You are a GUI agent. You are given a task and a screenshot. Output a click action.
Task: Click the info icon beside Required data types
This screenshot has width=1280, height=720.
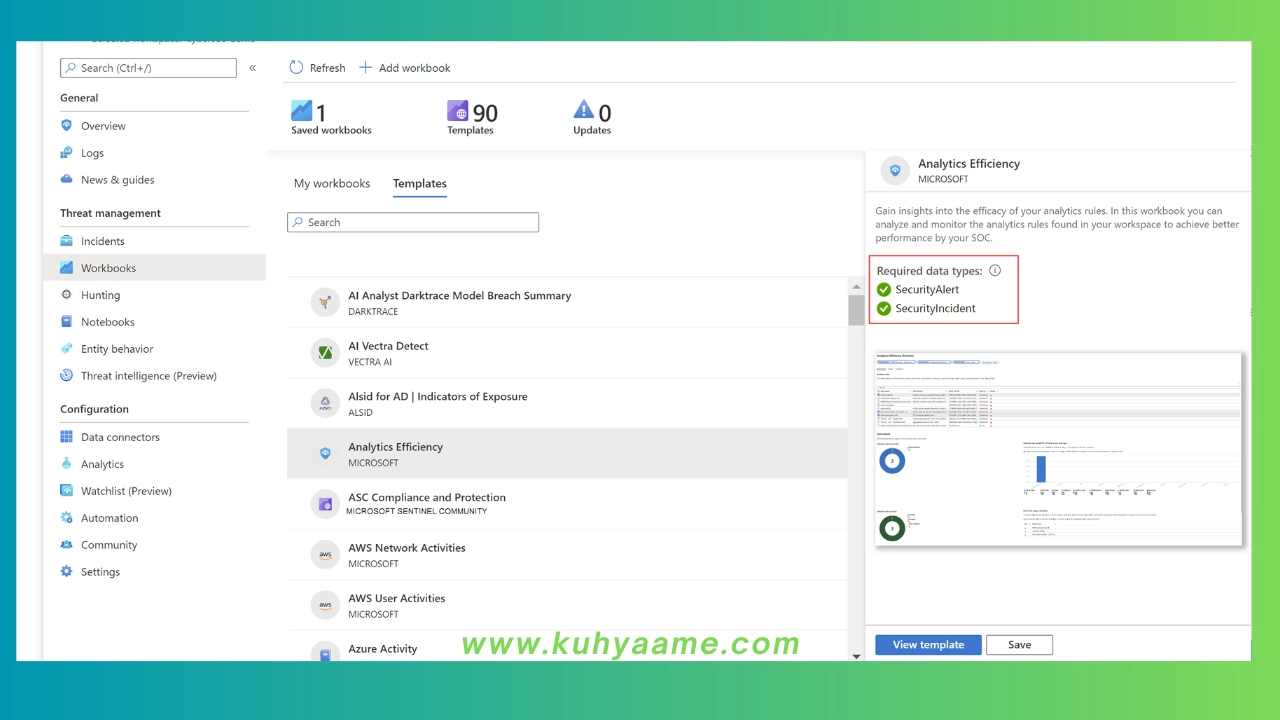pos(995,271)
